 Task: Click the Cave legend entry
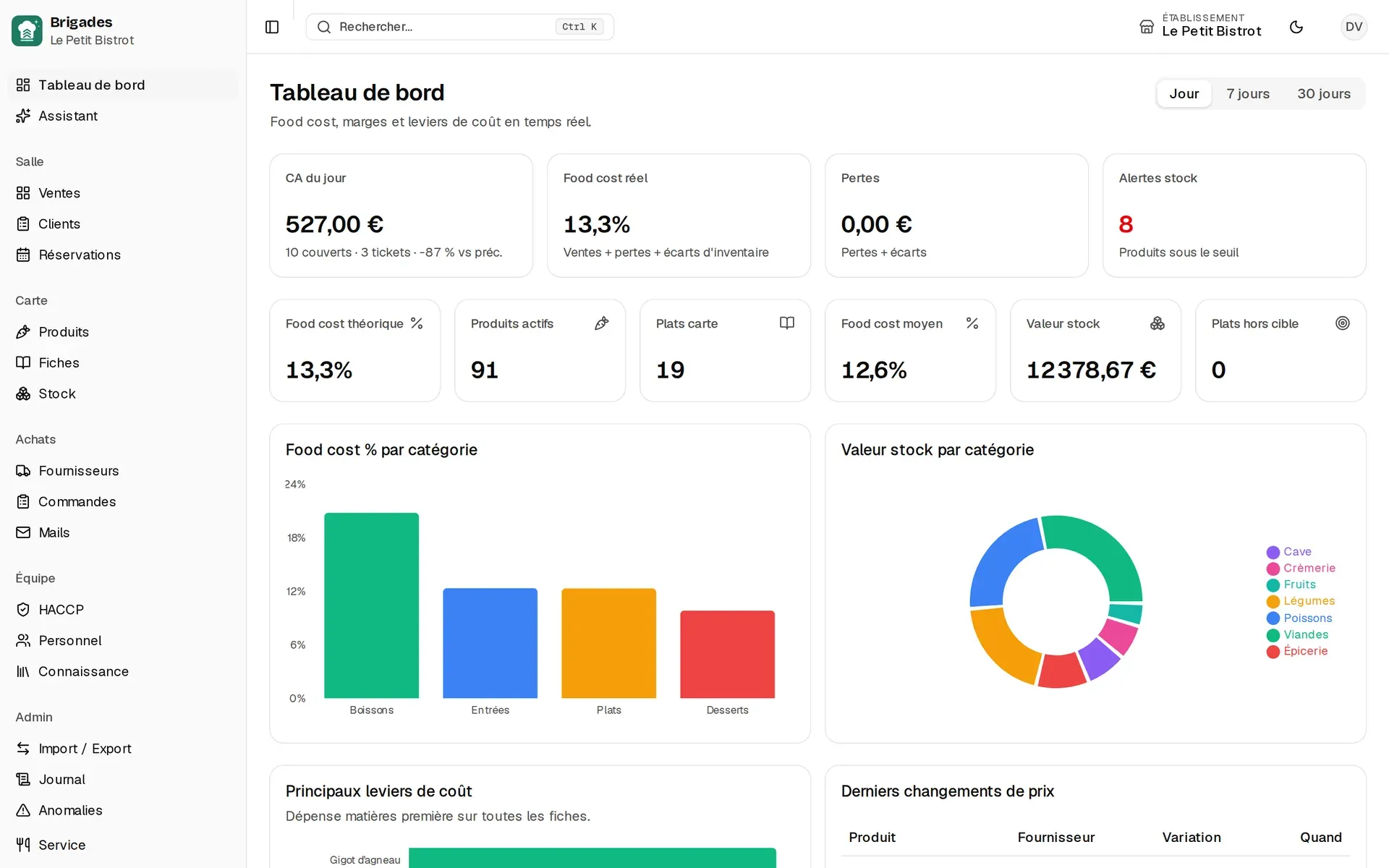(x=1289, y=552)
